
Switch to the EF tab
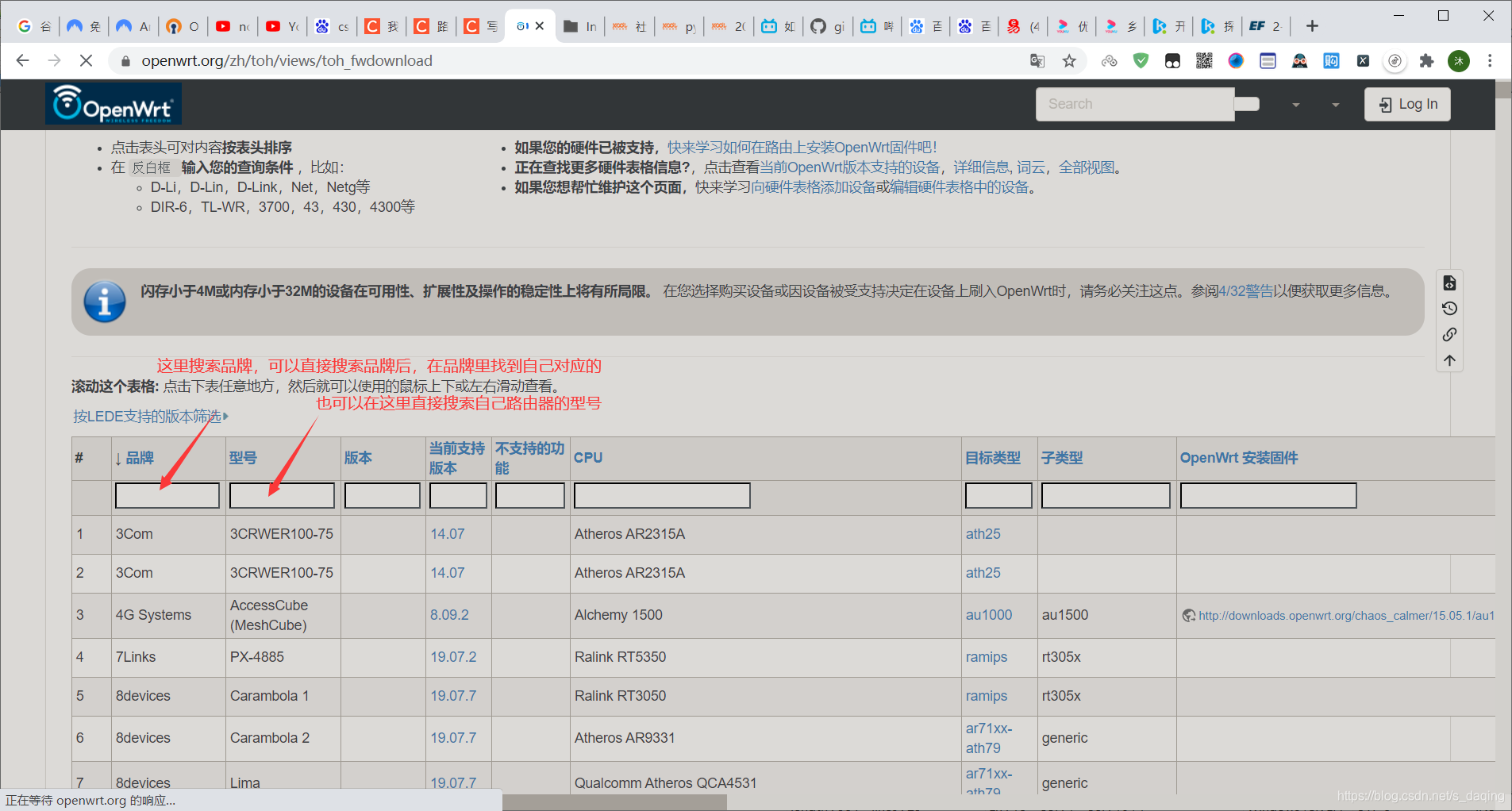(1266, 26)
